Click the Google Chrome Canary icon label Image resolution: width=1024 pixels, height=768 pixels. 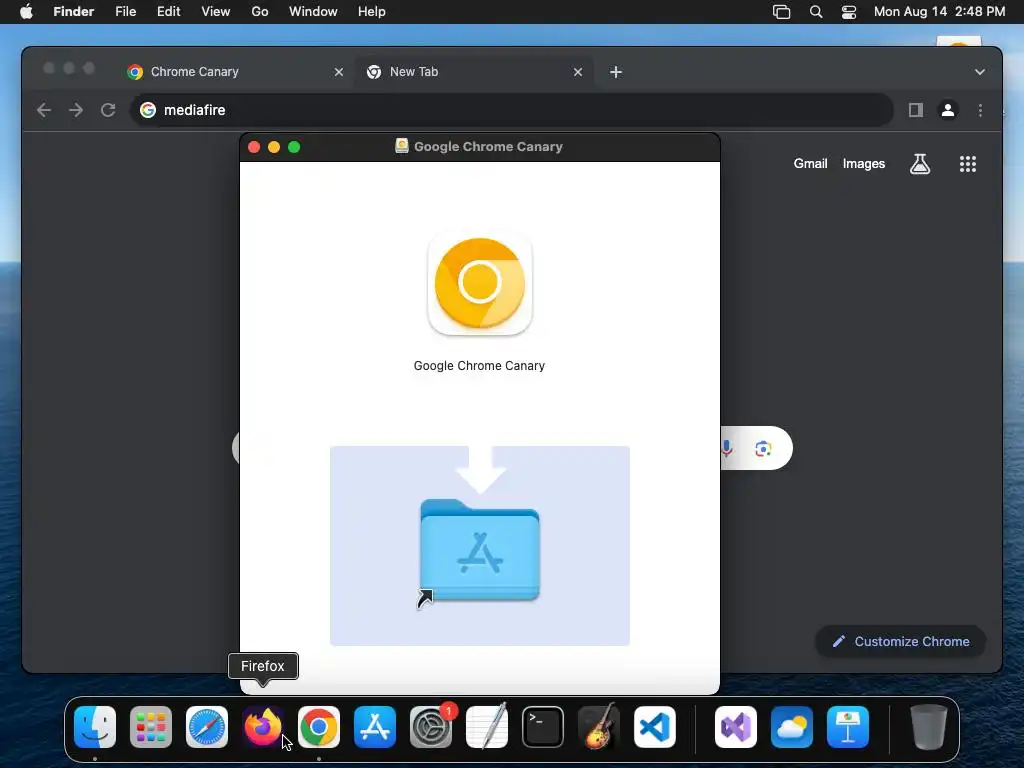tap(479, 366)
